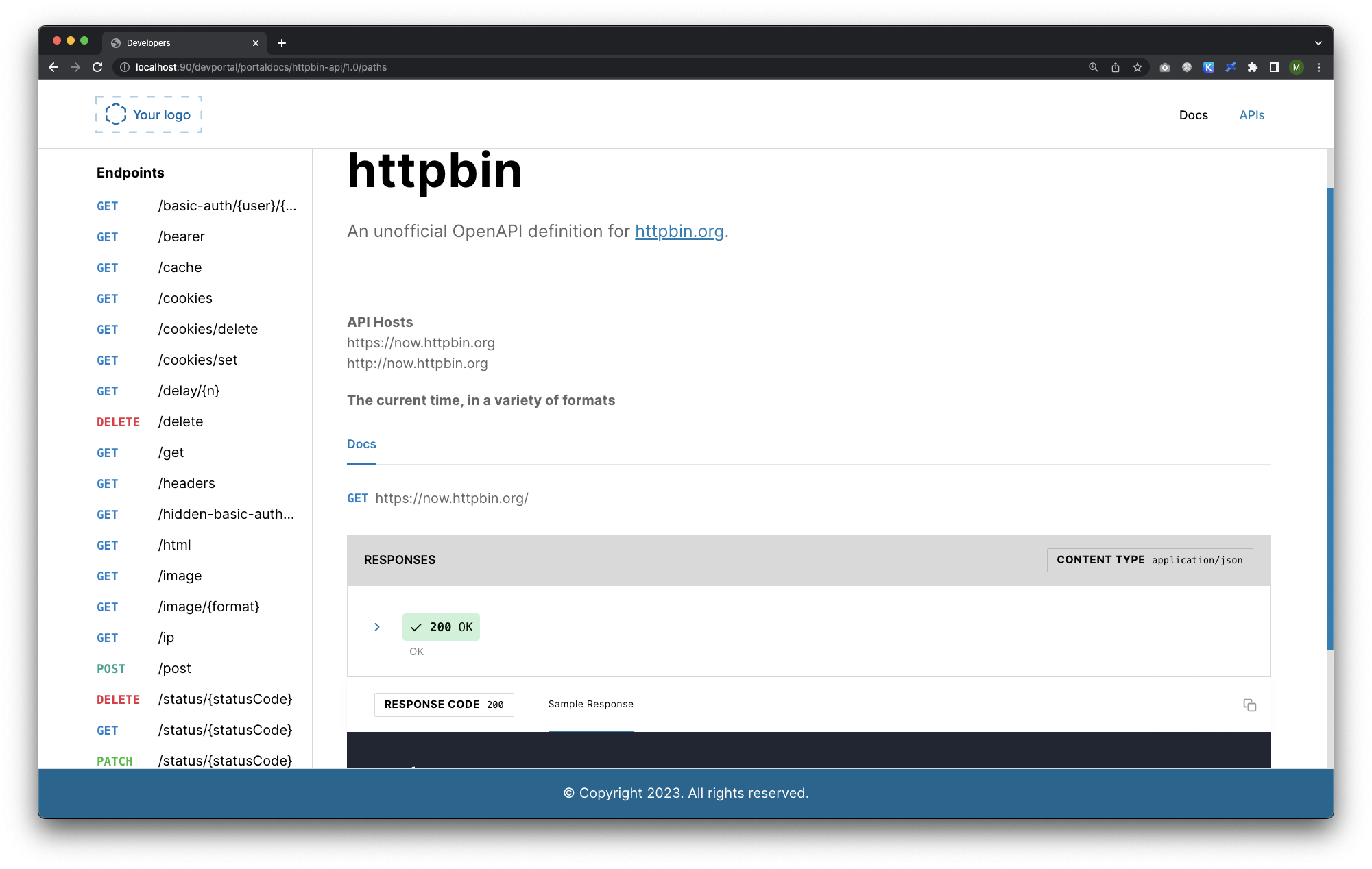Bookmark this page with the star icon
This screenshot has height=869, width=1372.
(1138, 67)
